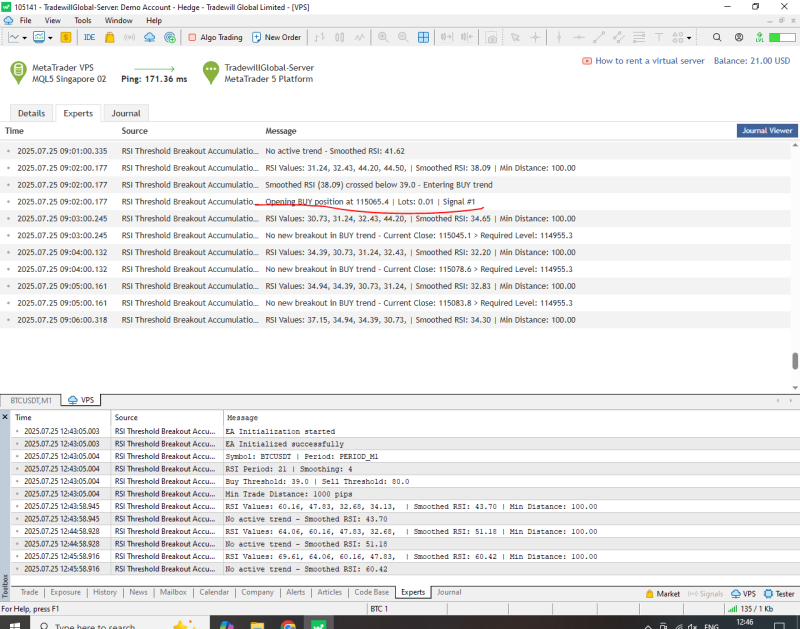Click the Journal Viewer button
800x629 pixels.
767,131
